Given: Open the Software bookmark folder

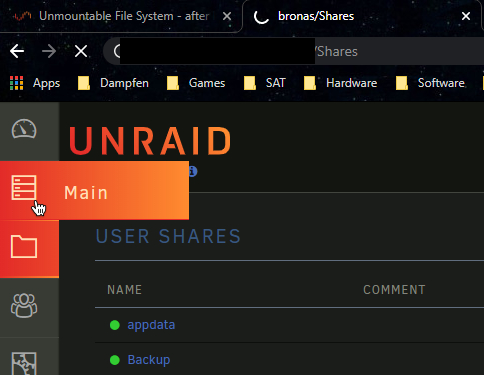Looking at the screenshot, I should click(x=430, y=83).
